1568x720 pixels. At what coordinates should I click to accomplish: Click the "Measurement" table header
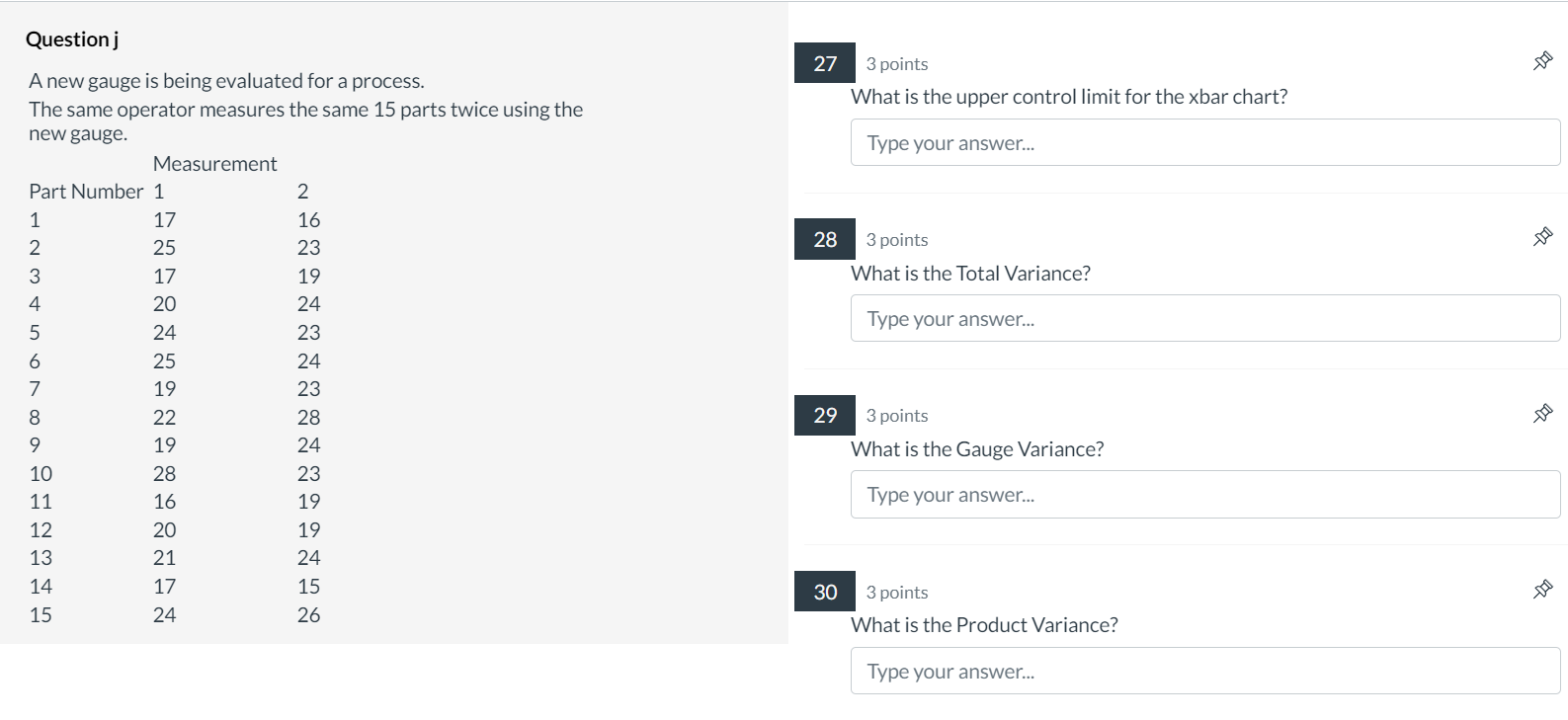tap(215, 164)
